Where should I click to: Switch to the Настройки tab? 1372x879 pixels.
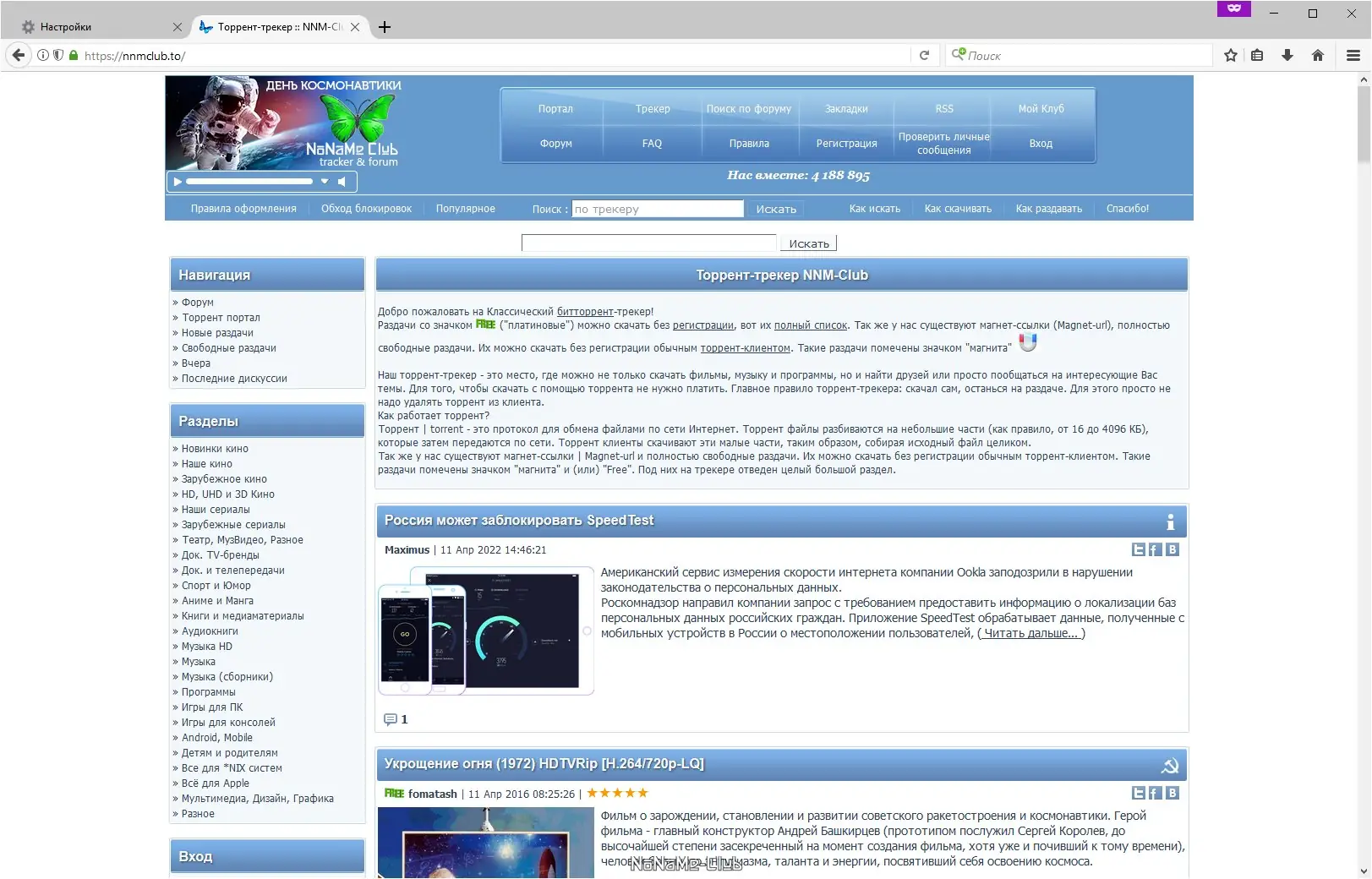pyautogui.click(x=96, y=27)
